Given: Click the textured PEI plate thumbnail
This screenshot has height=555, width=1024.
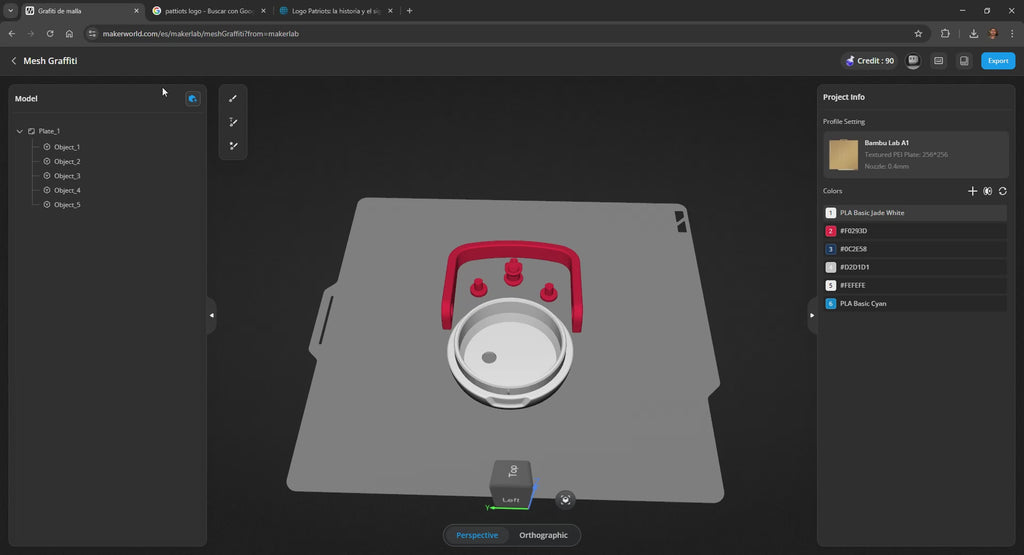Looking at the screenshot, I should coord(843,155).
